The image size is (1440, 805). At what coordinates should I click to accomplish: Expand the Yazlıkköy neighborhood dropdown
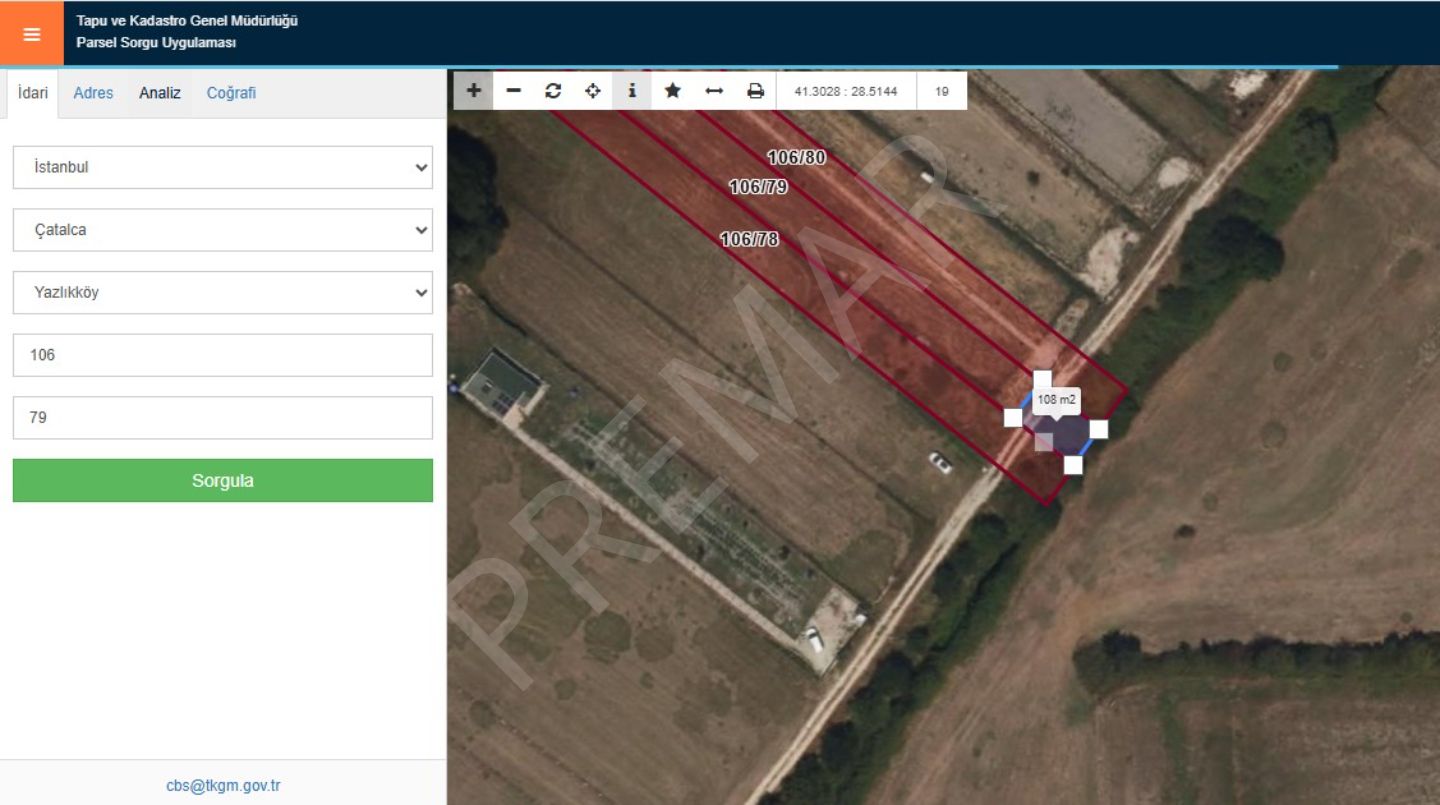(x=222, y=293)
